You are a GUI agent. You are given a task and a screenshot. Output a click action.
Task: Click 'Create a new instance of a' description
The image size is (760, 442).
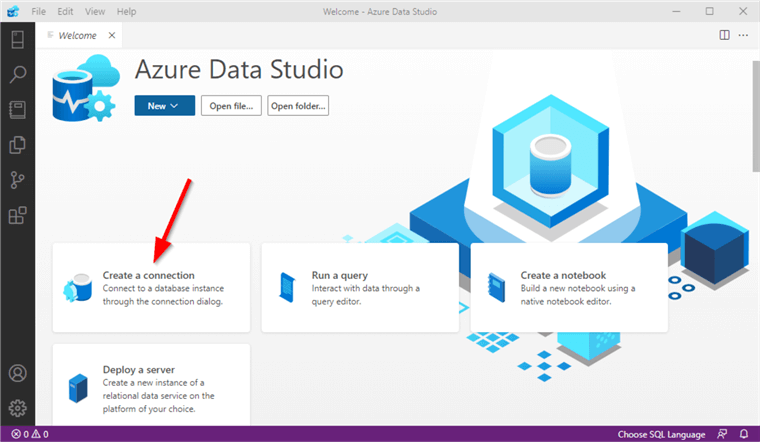coord(153,383)
